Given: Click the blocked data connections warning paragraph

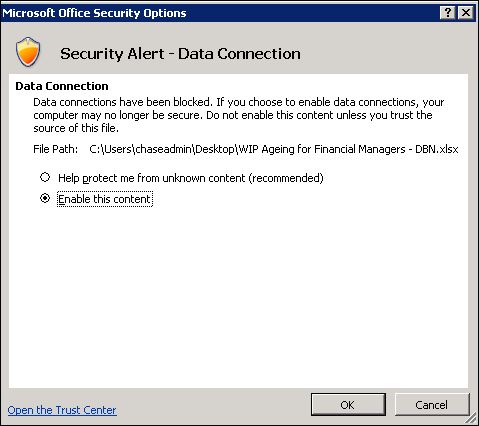Looking at the screenshot, I should coord(239,115).
